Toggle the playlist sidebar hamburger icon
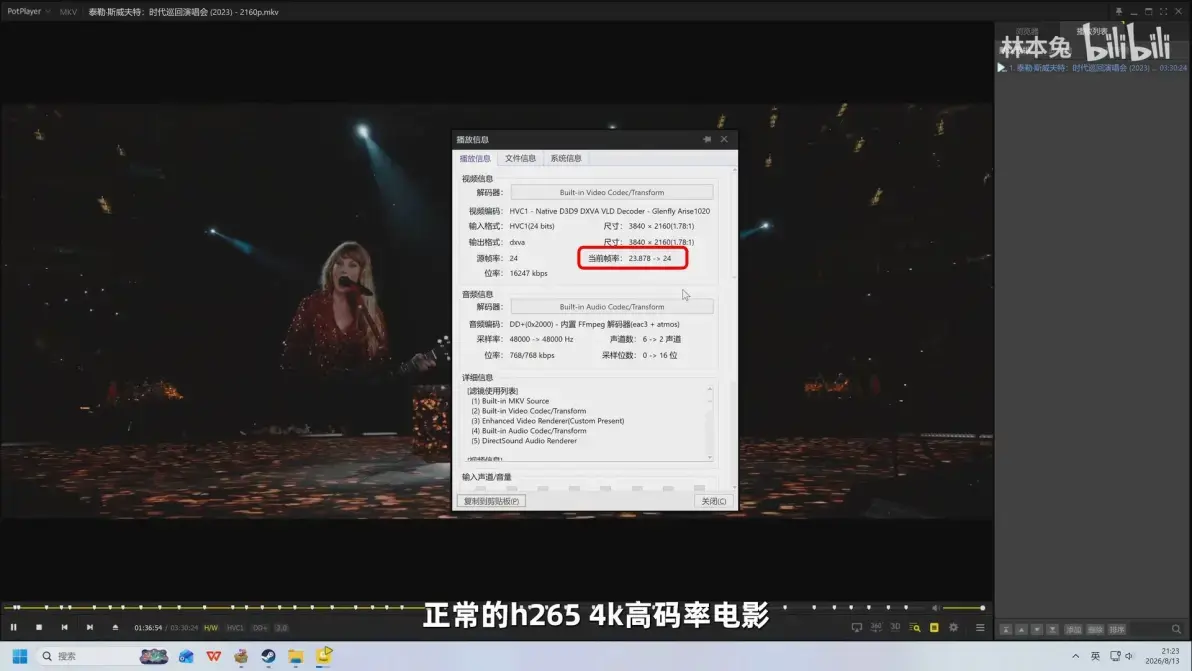 click(x=980, y=628)
